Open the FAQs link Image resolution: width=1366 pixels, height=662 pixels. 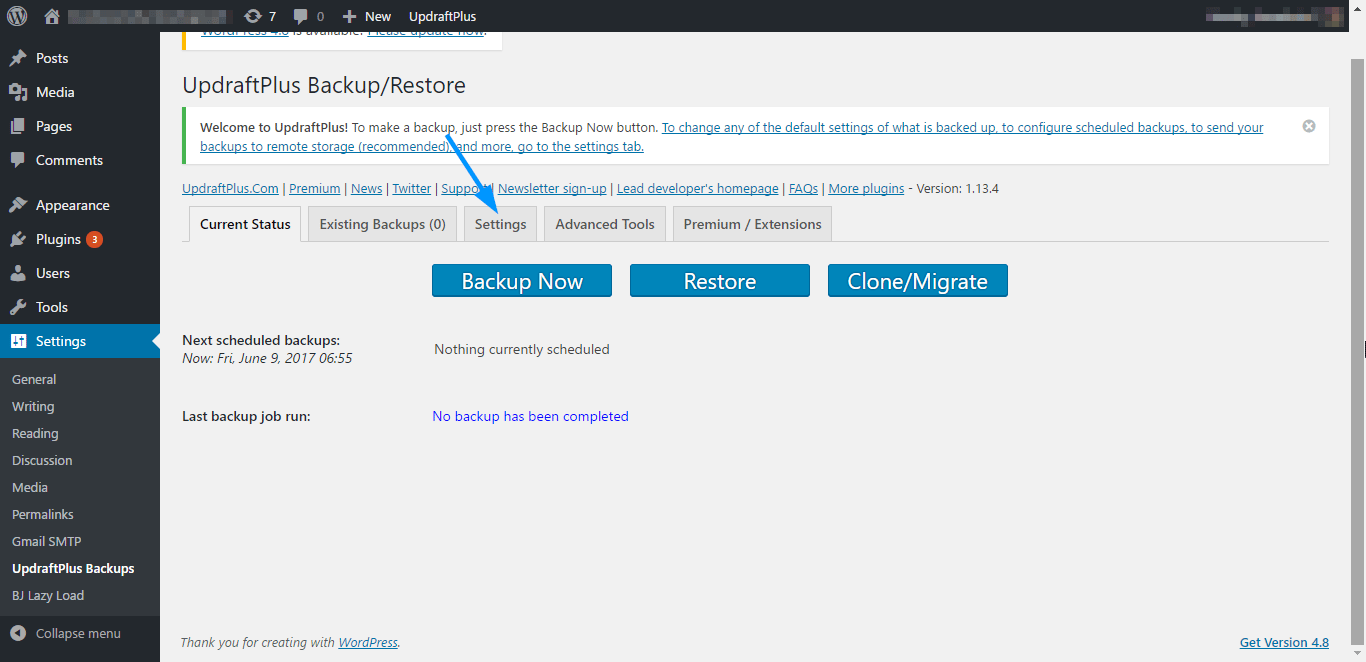803,188
